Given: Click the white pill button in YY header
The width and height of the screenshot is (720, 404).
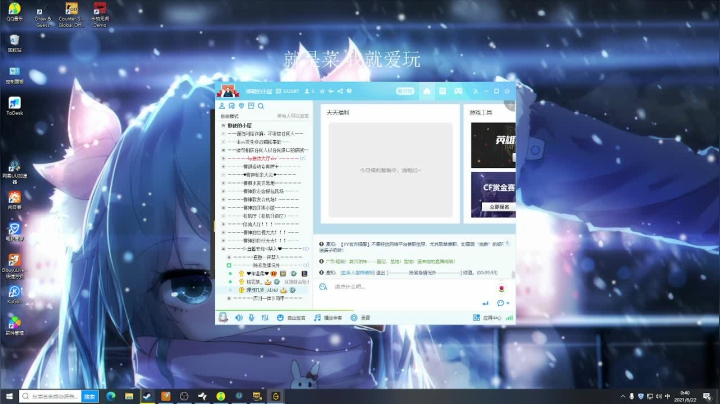Looking at the screenshot, I should (x=405, y=91).
